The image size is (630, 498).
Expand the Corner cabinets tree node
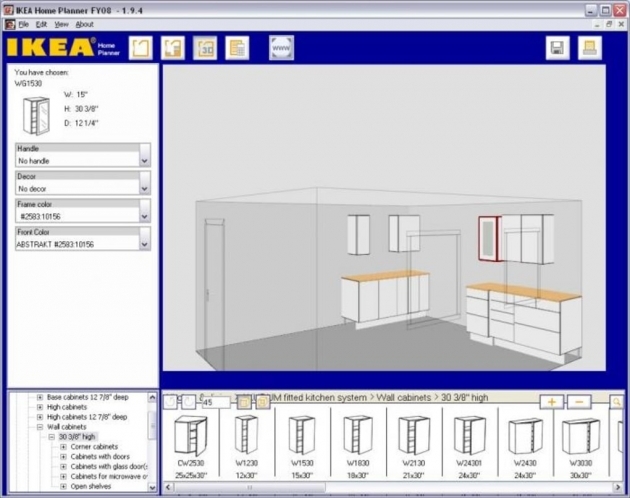pos(63,447)
